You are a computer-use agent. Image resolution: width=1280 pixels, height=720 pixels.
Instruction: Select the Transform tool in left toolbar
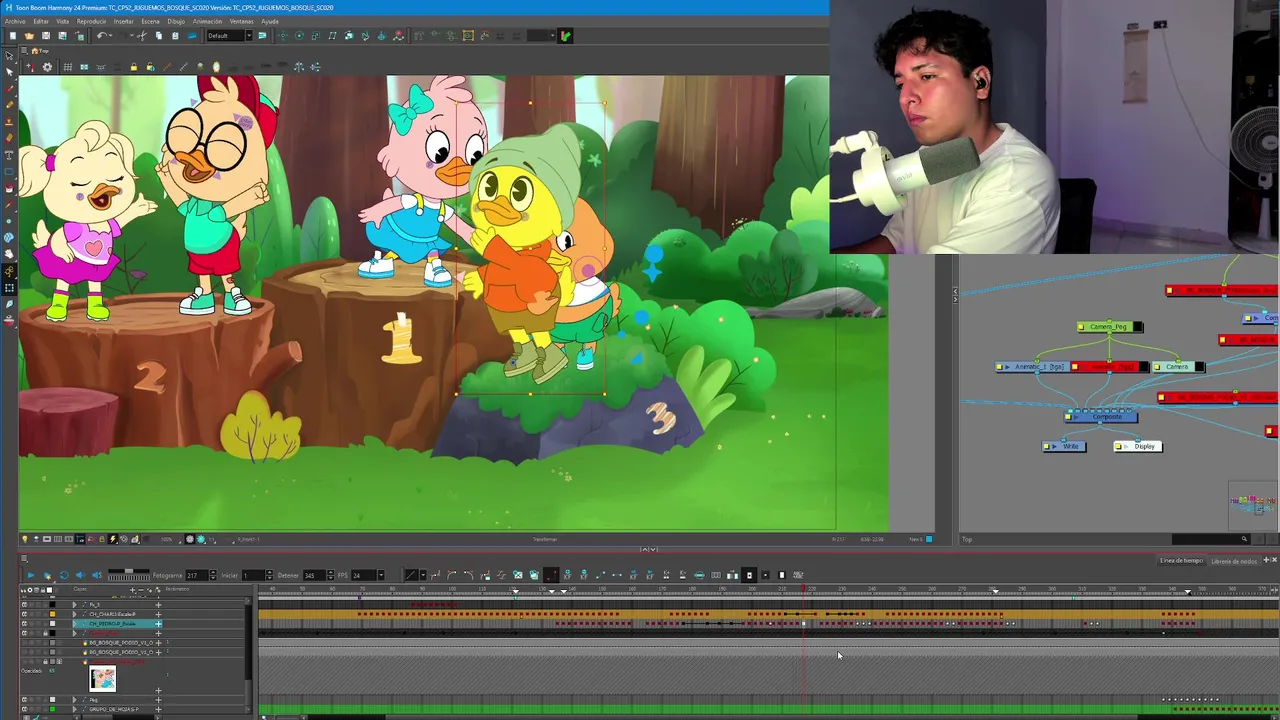10,287
